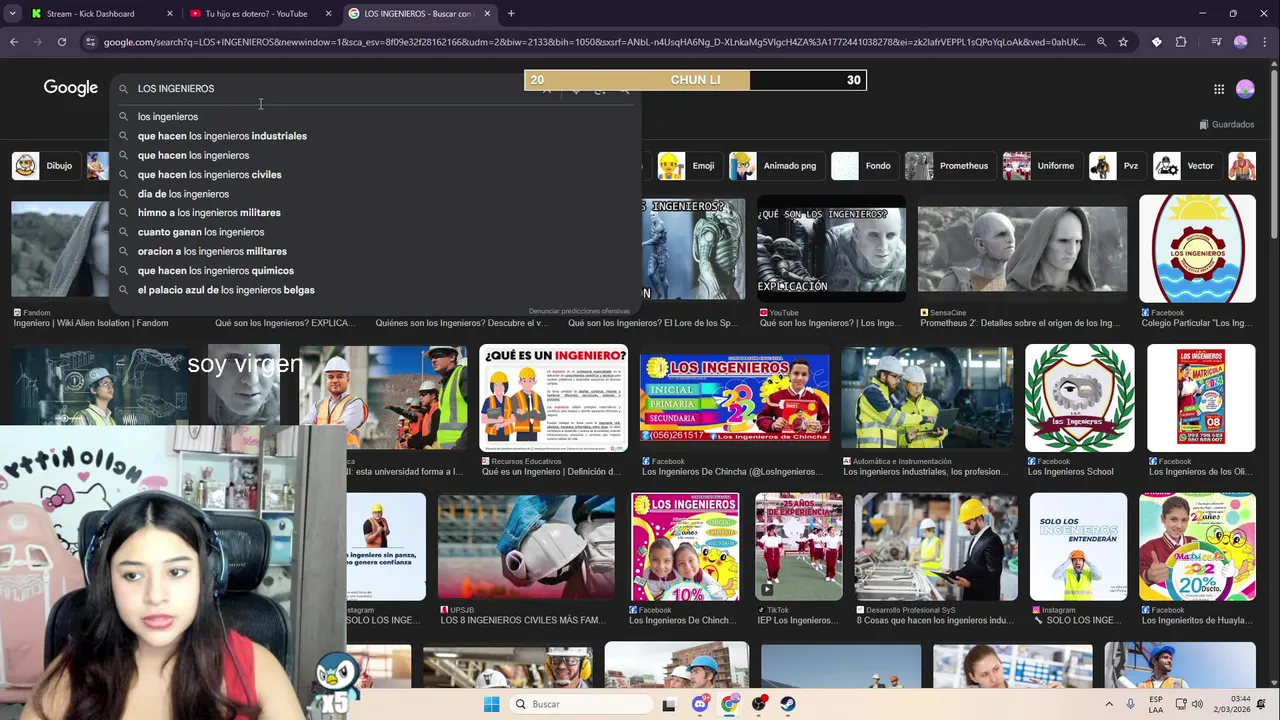Reload the page with the refresh icon
This screenshot has width=1280, height=720.
tap(62, 42)
